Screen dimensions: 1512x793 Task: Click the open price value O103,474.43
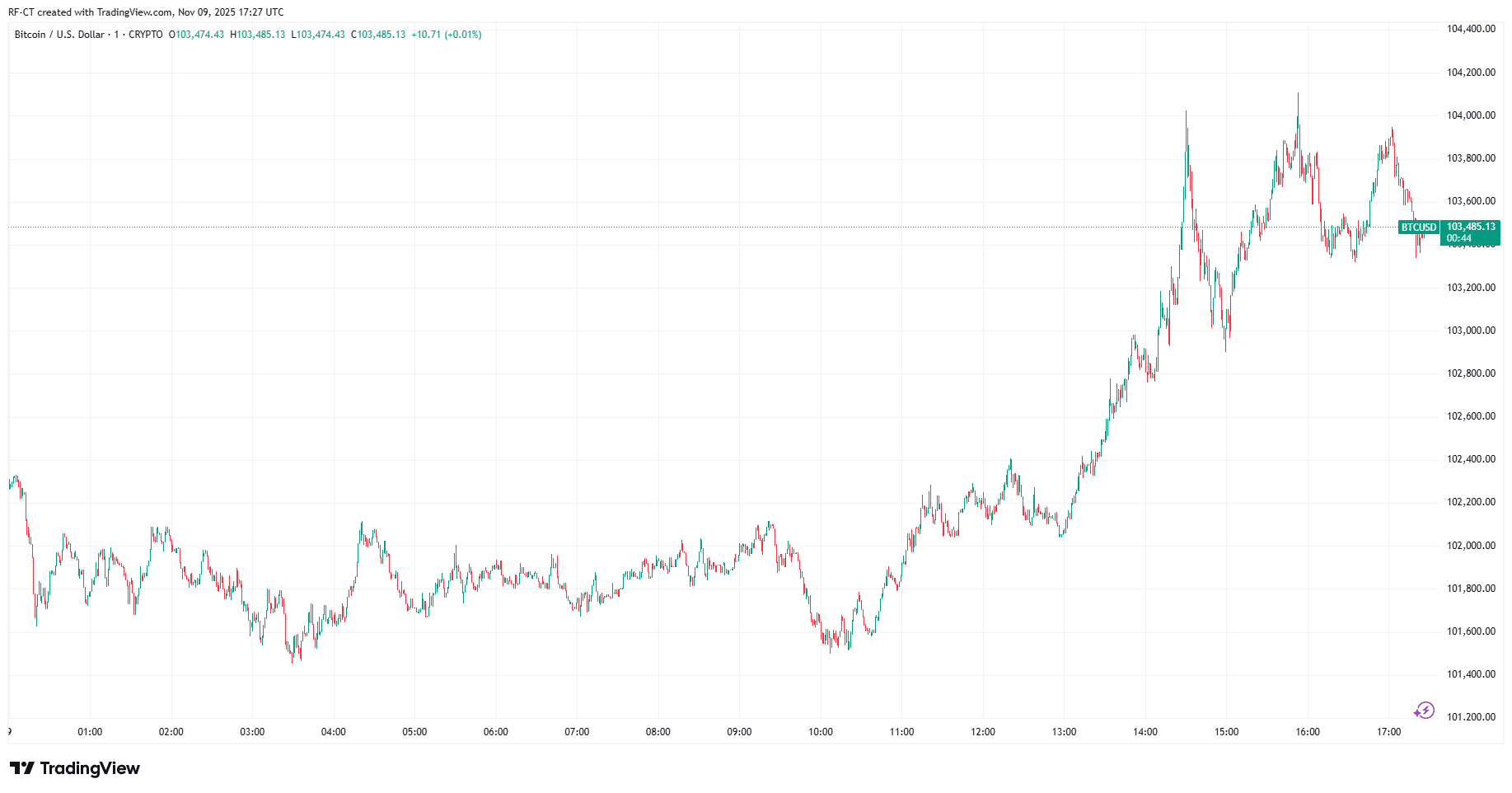point(196,34)
